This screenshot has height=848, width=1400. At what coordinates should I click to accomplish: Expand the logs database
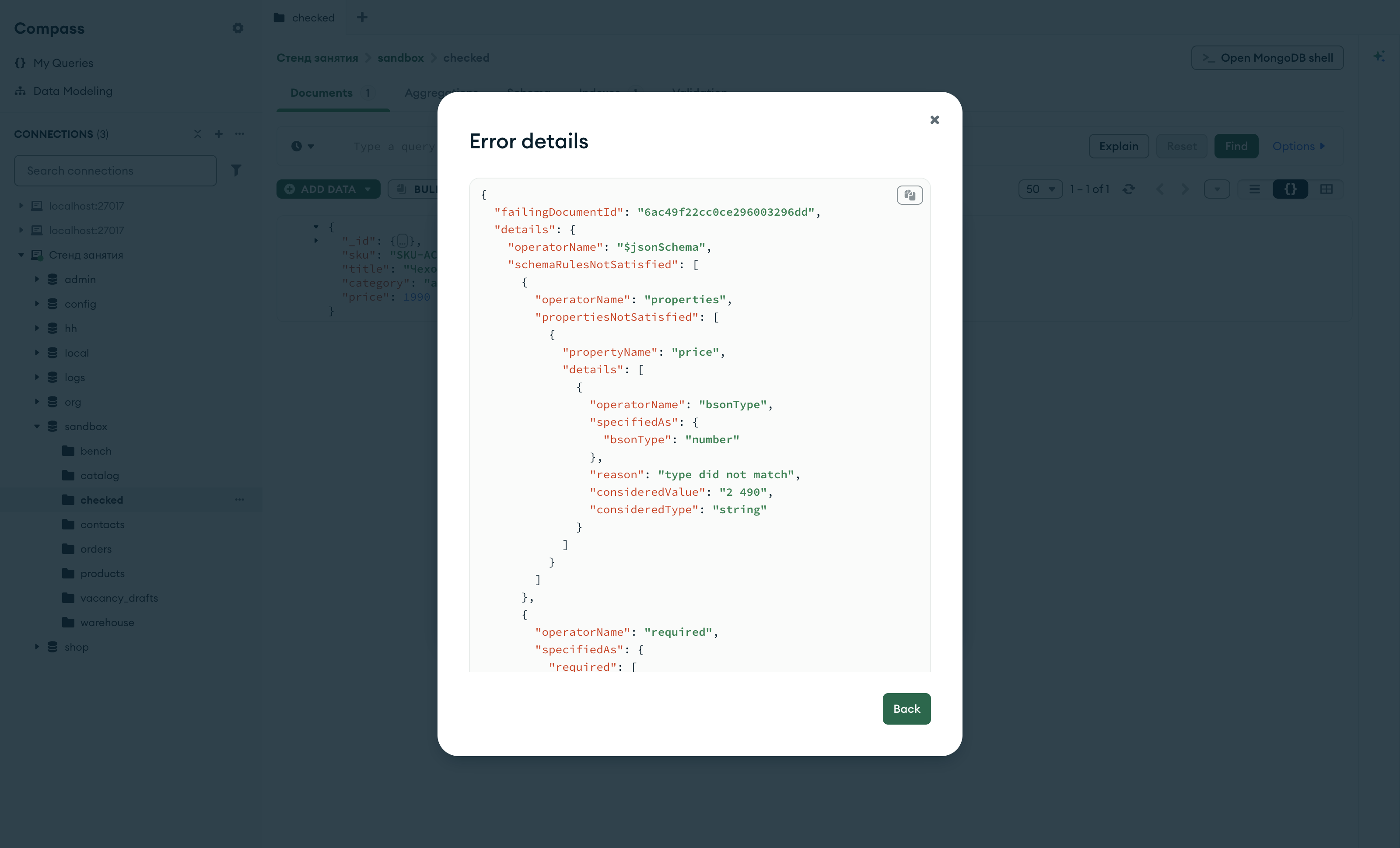pos(37,377)
